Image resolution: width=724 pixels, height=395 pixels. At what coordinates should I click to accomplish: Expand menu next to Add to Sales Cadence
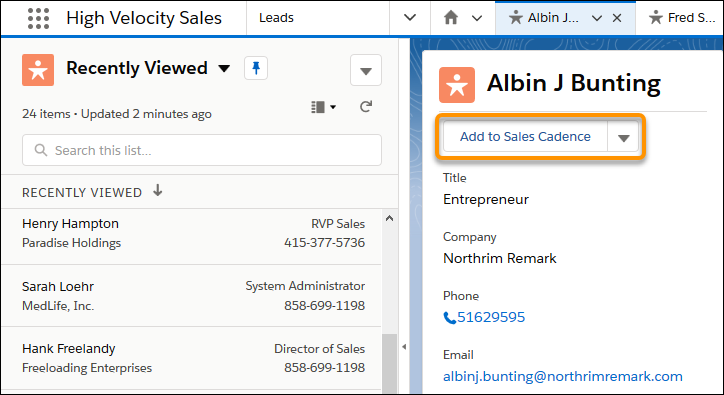623,137
